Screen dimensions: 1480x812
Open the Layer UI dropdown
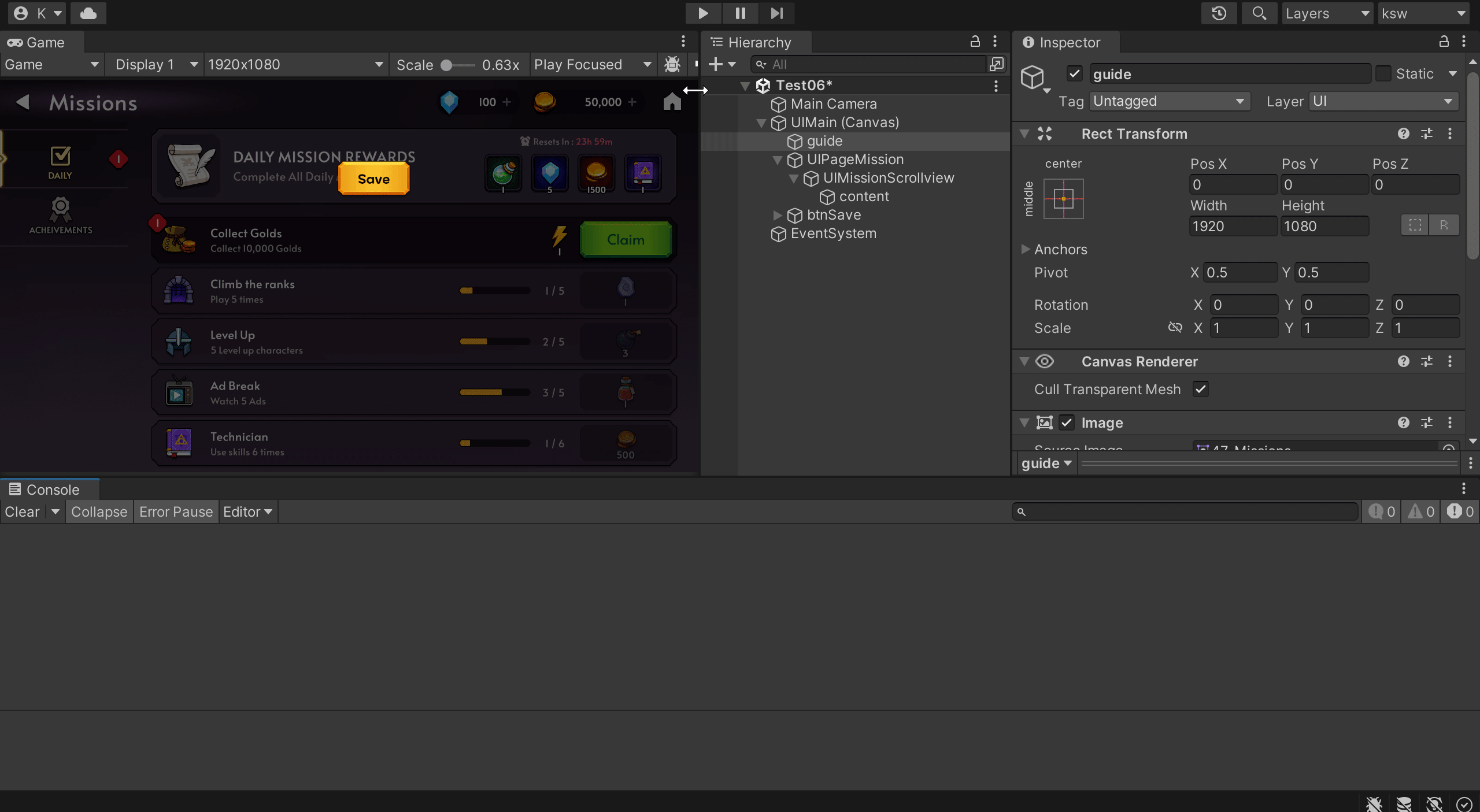1382,101
